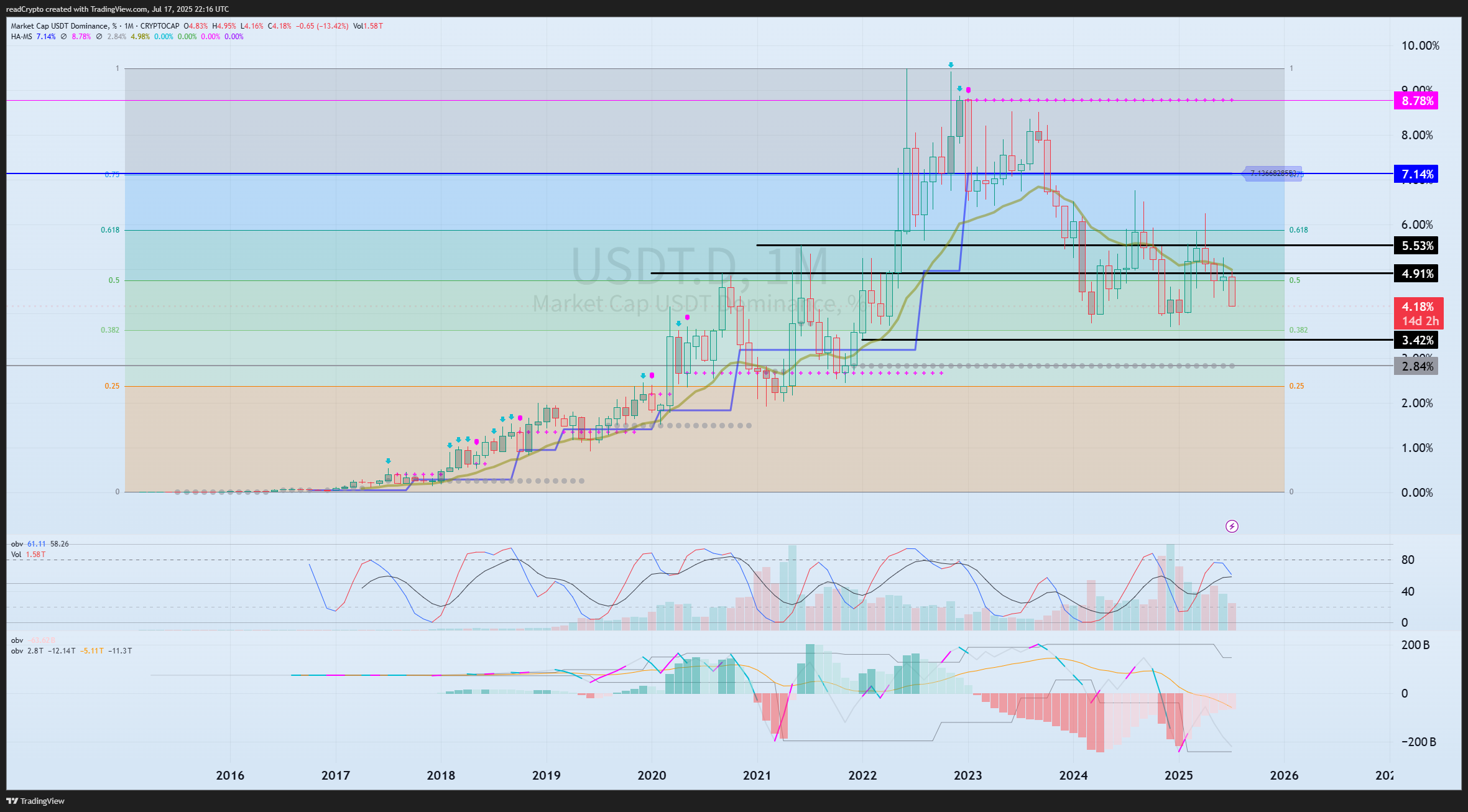Click the 7.1366828552 label on the blue line
Screen dimensions: 1468x812
click(1273, 173)
